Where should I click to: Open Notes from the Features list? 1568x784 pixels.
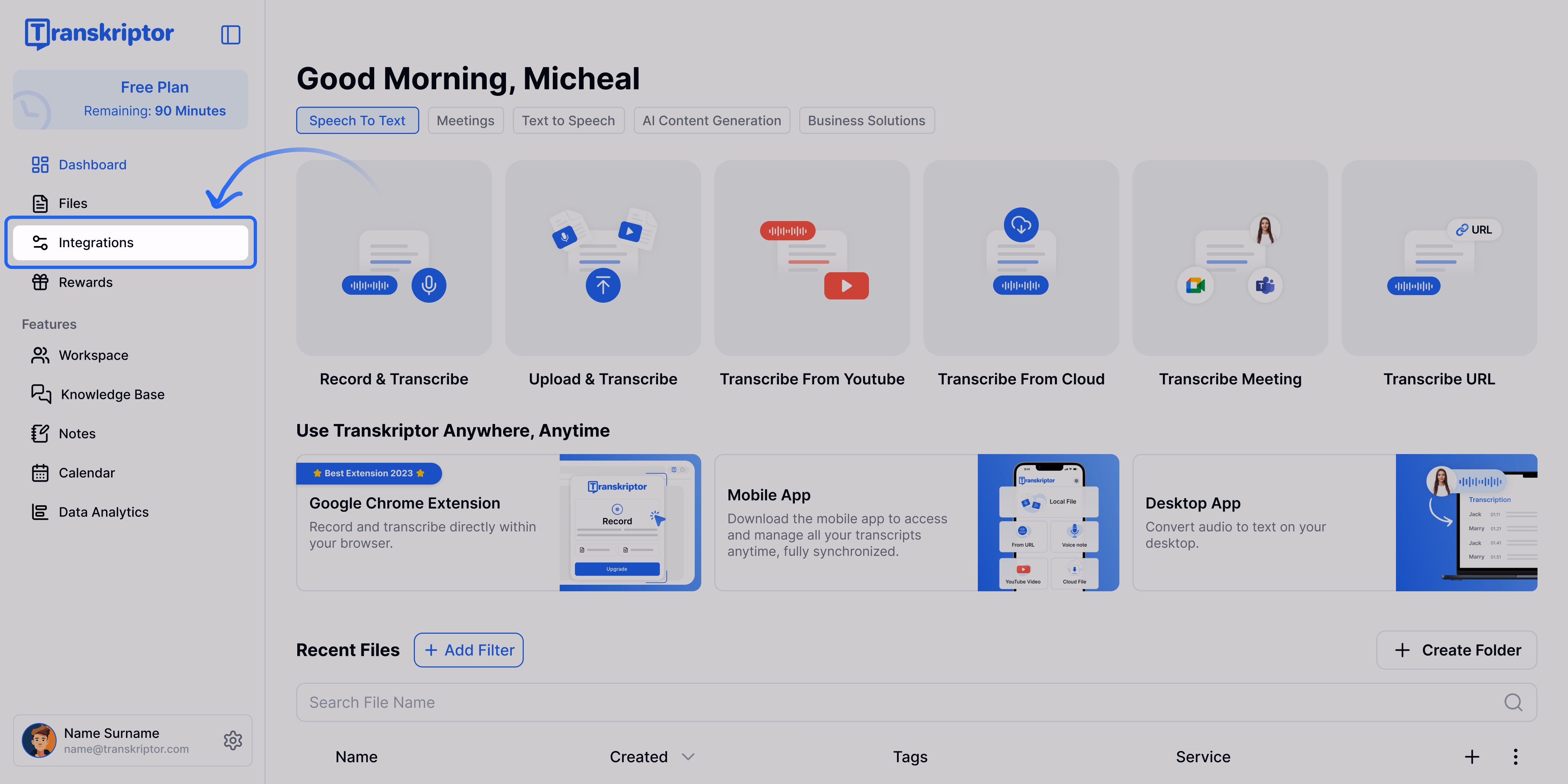coord(77,433)
